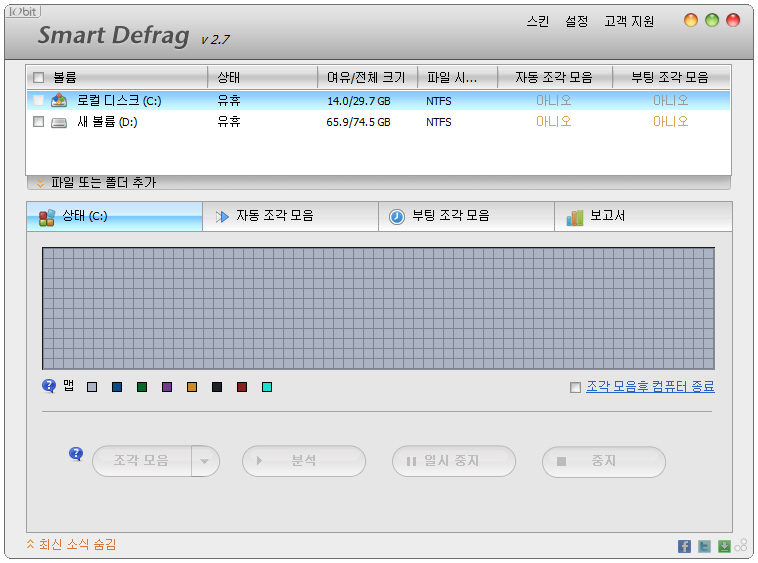
Task: Click the 조각 모음 button
Action: pyautogui.click(x=142, y=461)
